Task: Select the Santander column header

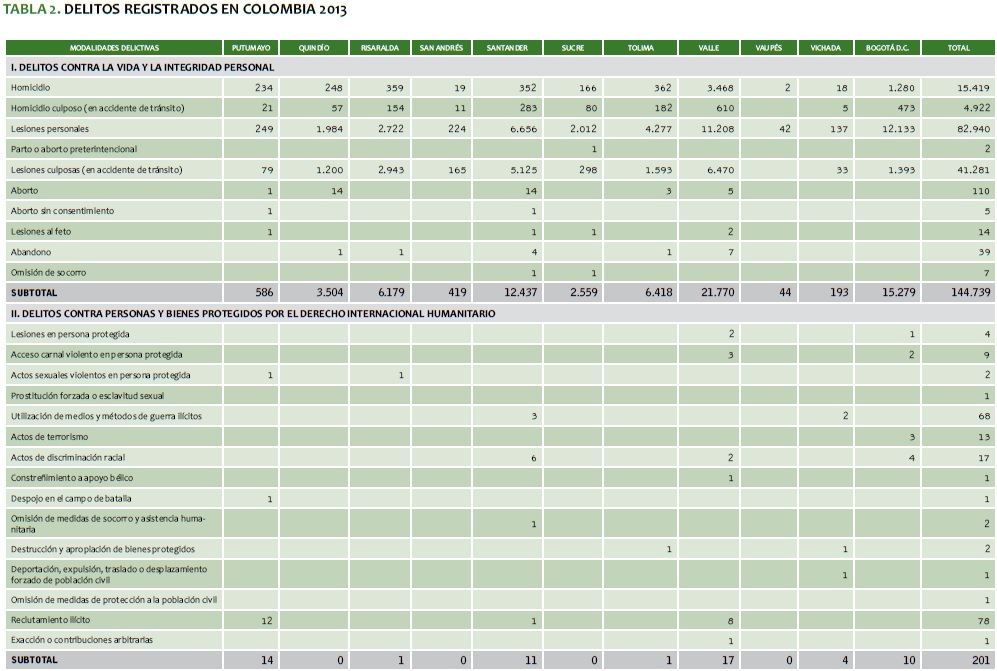Action: tap(507, 48)
